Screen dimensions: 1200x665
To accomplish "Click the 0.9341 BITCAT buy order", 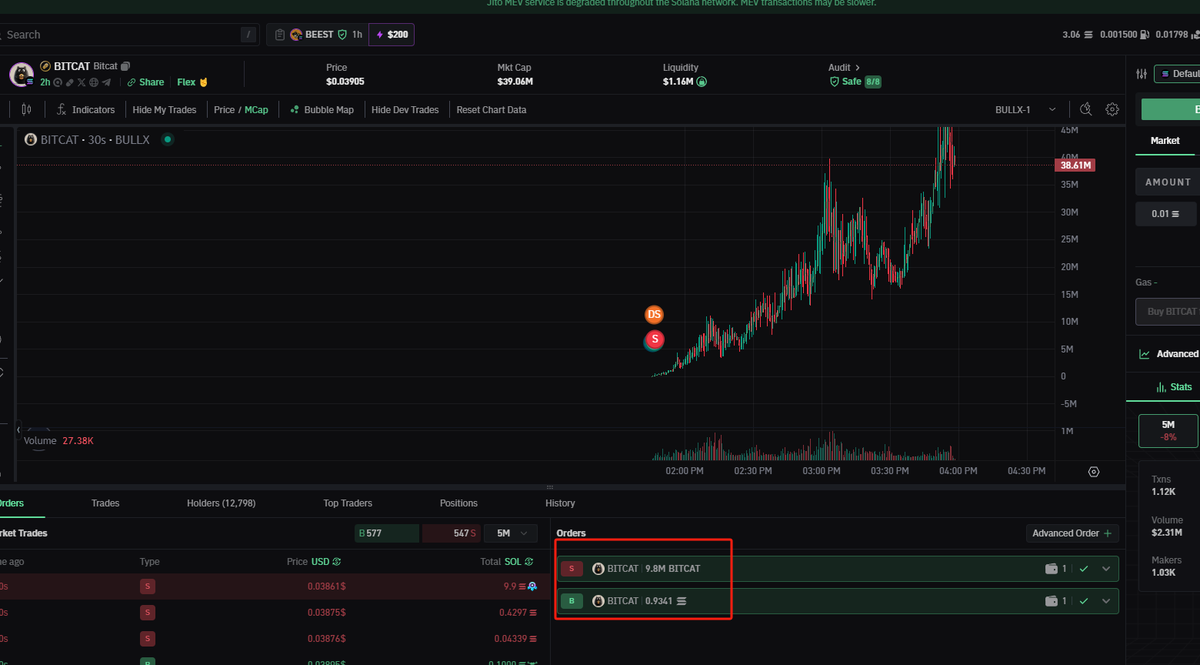I will [x=838, y=601].
